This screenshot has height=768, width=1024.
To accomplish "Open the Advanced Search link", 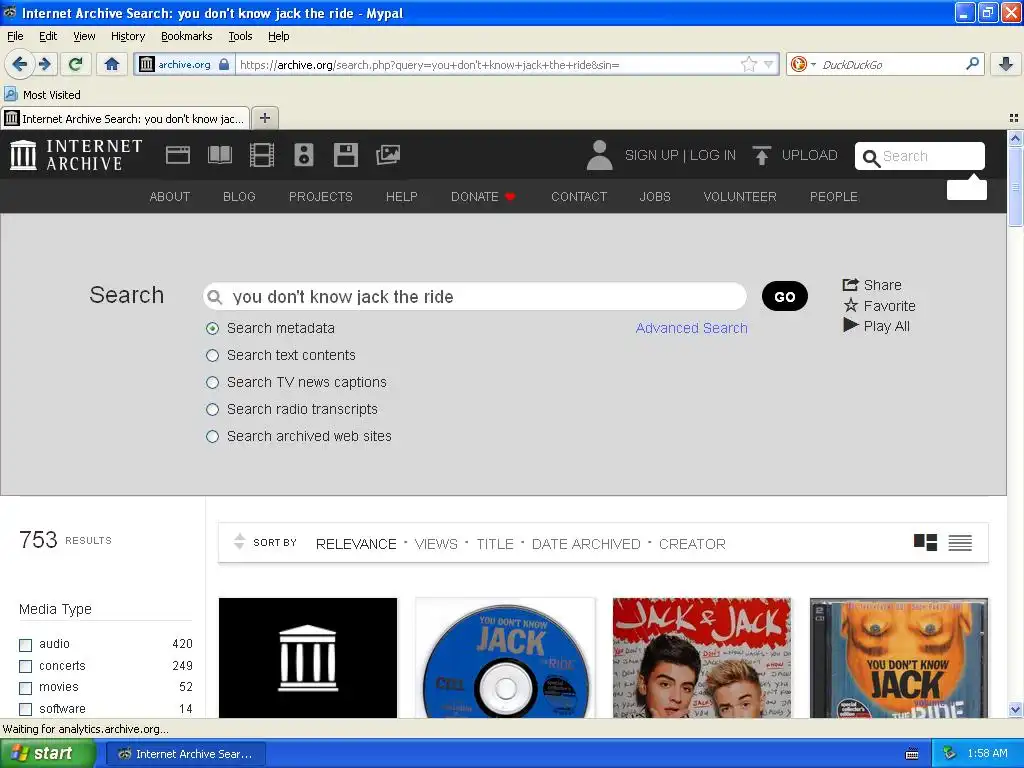I will click(x=692, y=328).
